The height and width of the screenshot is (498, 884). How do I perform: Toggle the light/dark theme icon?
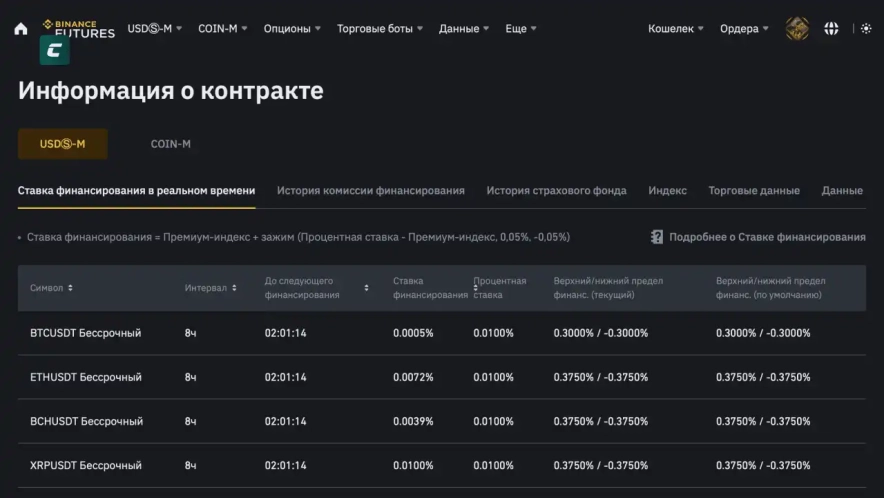[866, 29]
